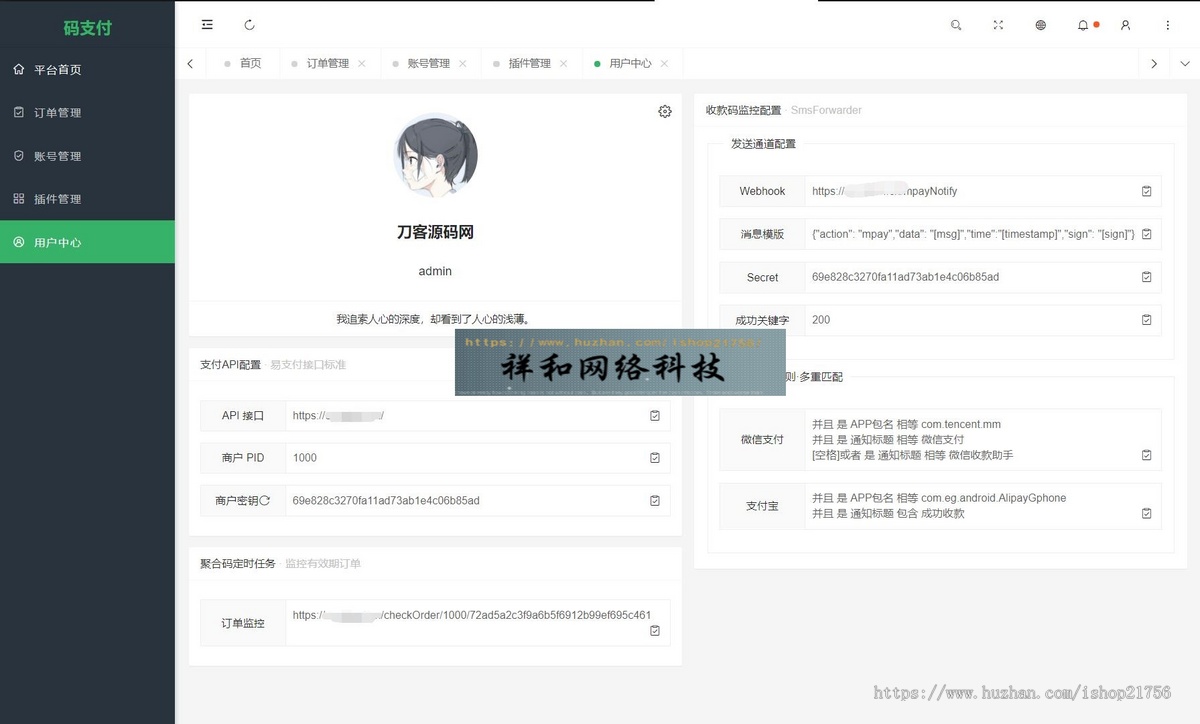Open 插件管理 in sidebar

tap(87, 199)
